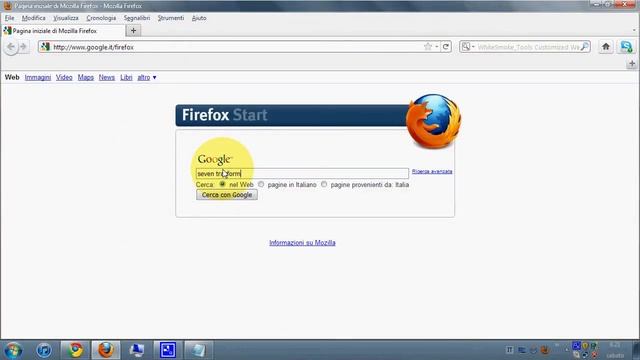Click search magnifier in toolbar search box

[584, 47]
